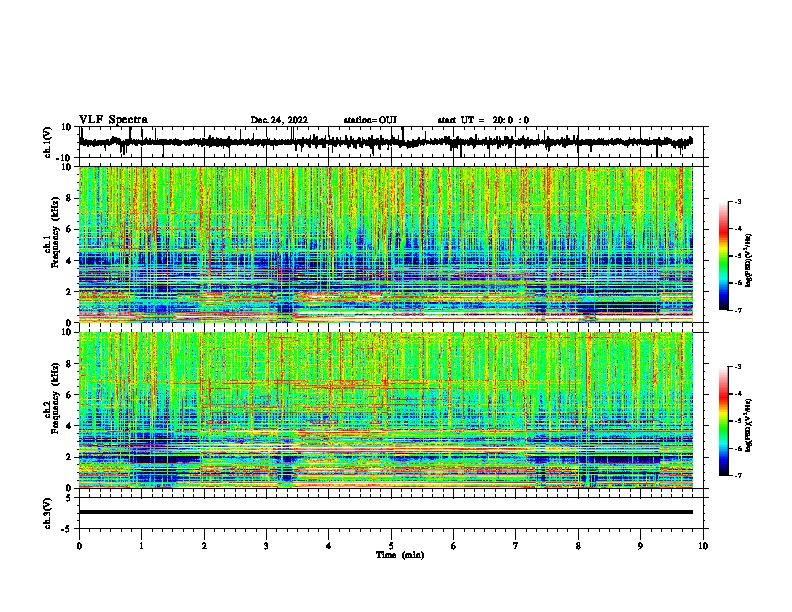Screen dimensions: 792x612
Task: Click time axis tick label "2"
Action: coord(204,546)
